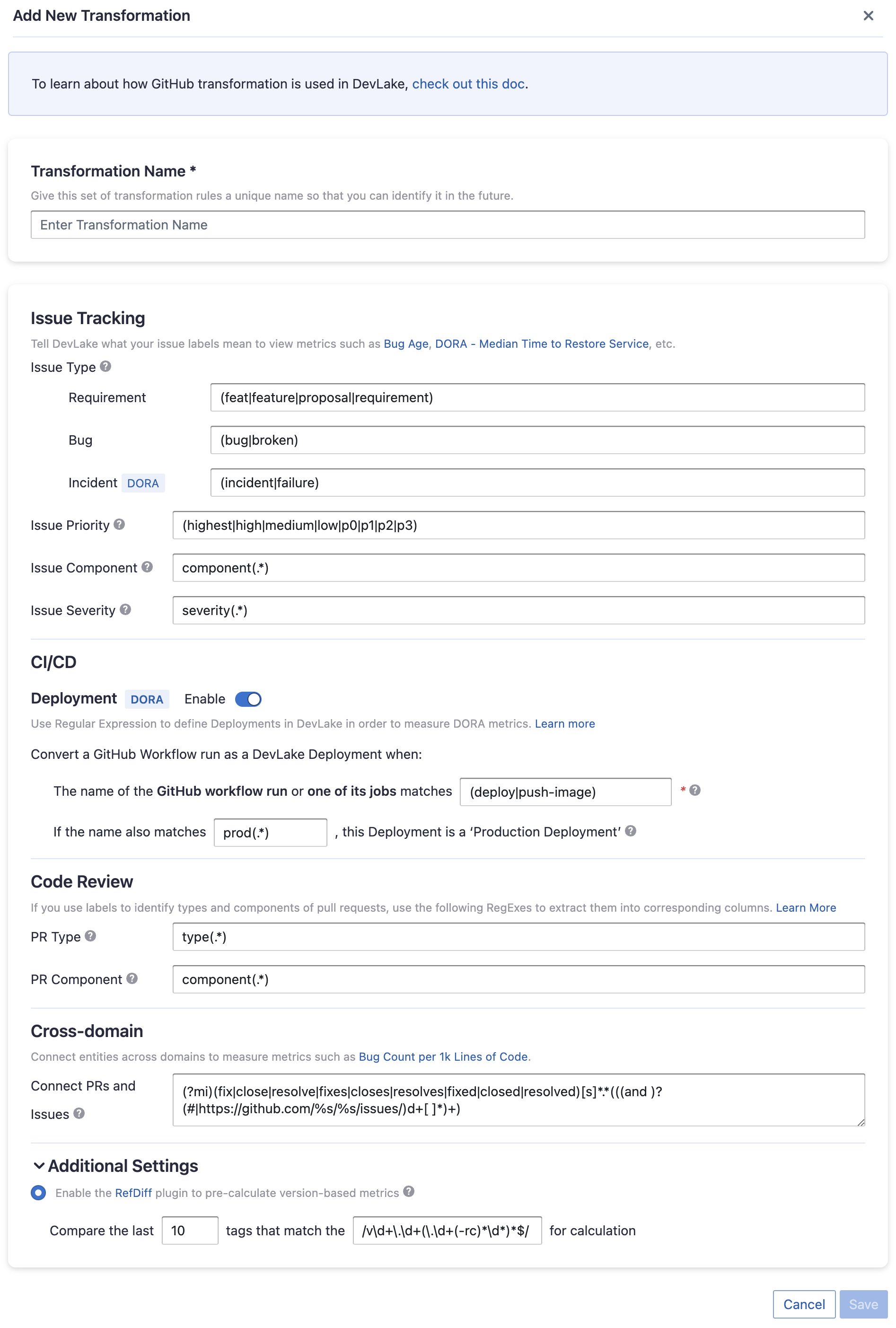The image size is (896, 1328).
Task: Open the 'check out this doc' link
Action: [x=468, y=84]
